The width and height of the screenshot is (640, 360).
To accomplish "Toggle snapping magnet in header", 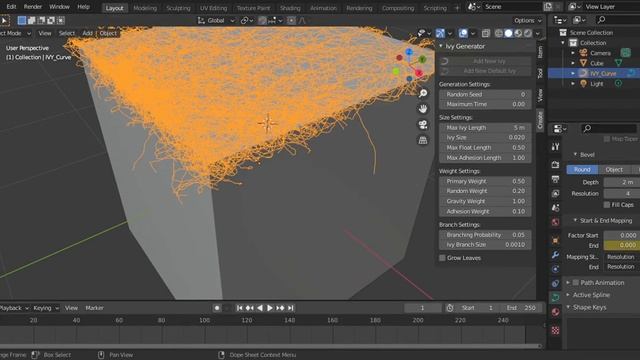I will pos(262,20).
